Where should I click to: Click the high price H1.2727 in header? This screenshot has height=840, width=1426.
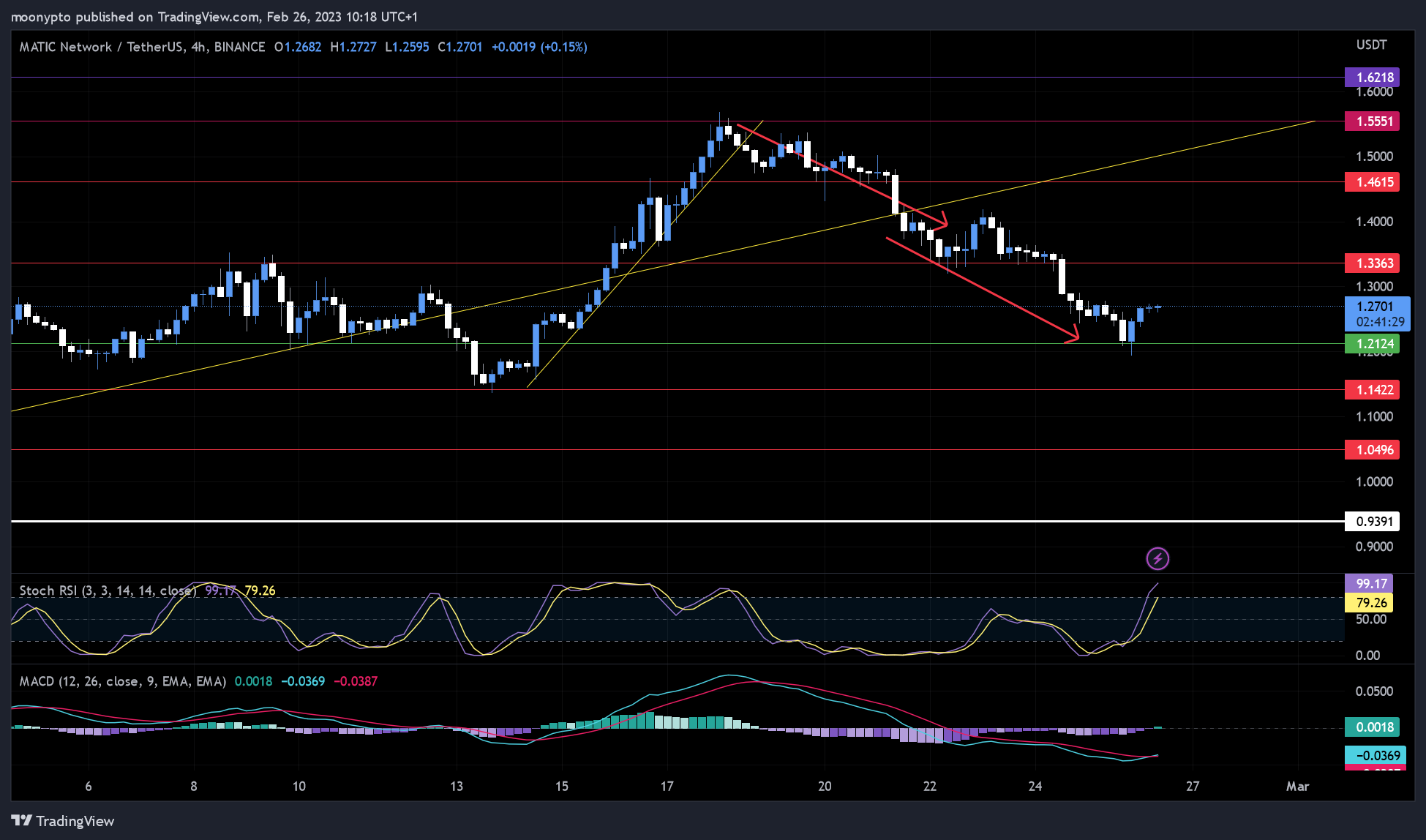[x=353, y=47]
